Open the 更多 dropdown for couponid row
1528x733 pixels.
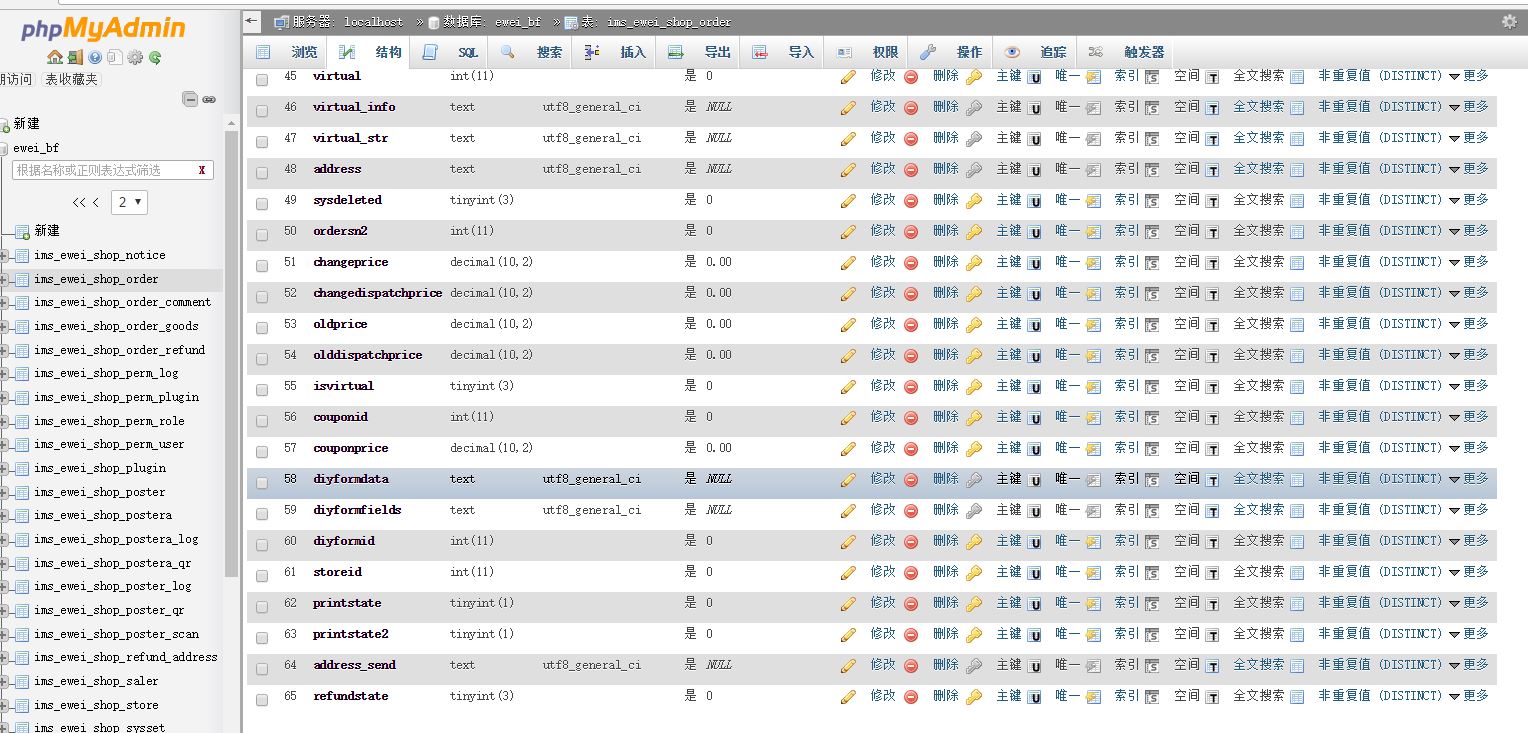click(x=1469, y=417)
